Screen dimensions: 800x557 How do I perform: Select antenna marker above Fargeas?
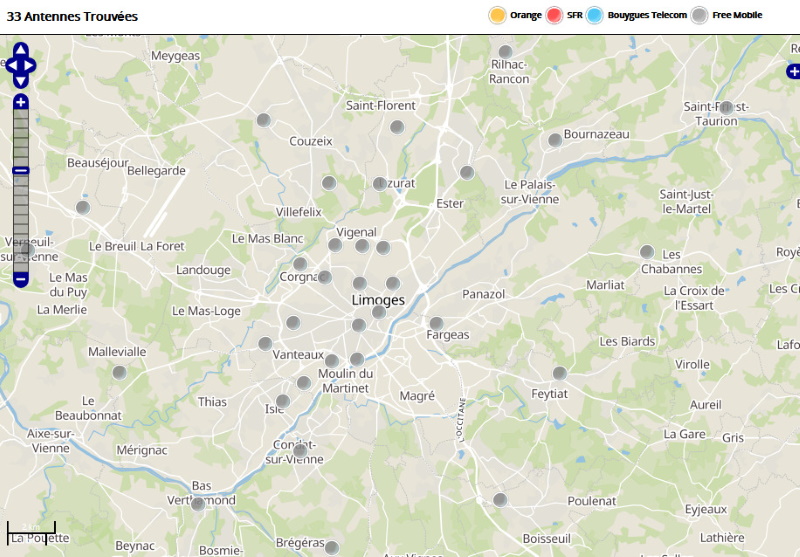(436, 323)
